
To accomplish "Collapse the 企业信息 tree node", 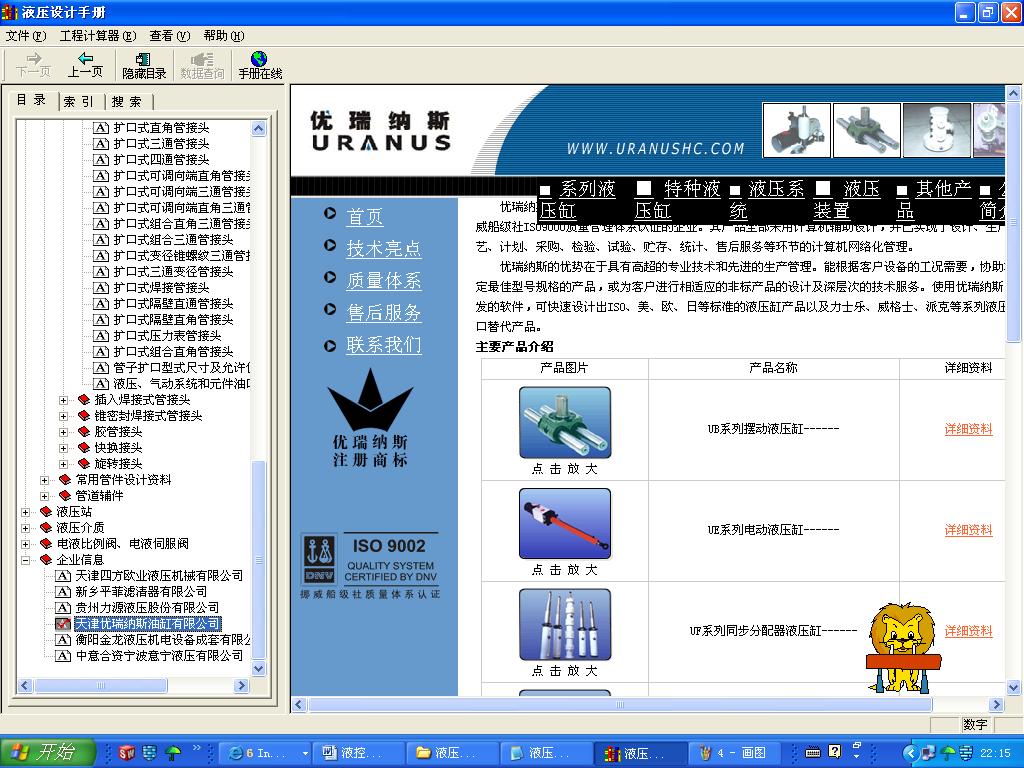I will coord(25,560).
